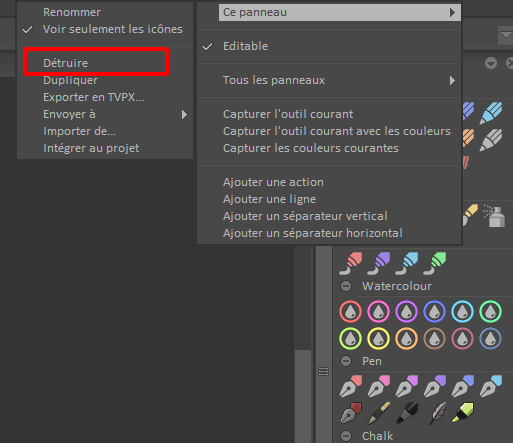Choose 'Ajouter une action'

click(329, 182)
